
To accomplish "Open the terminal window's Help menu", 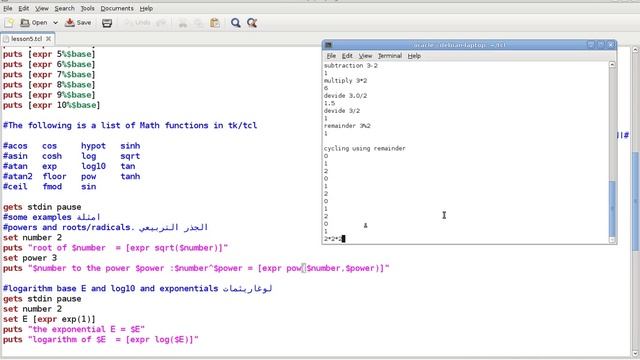I will (414, 56).
